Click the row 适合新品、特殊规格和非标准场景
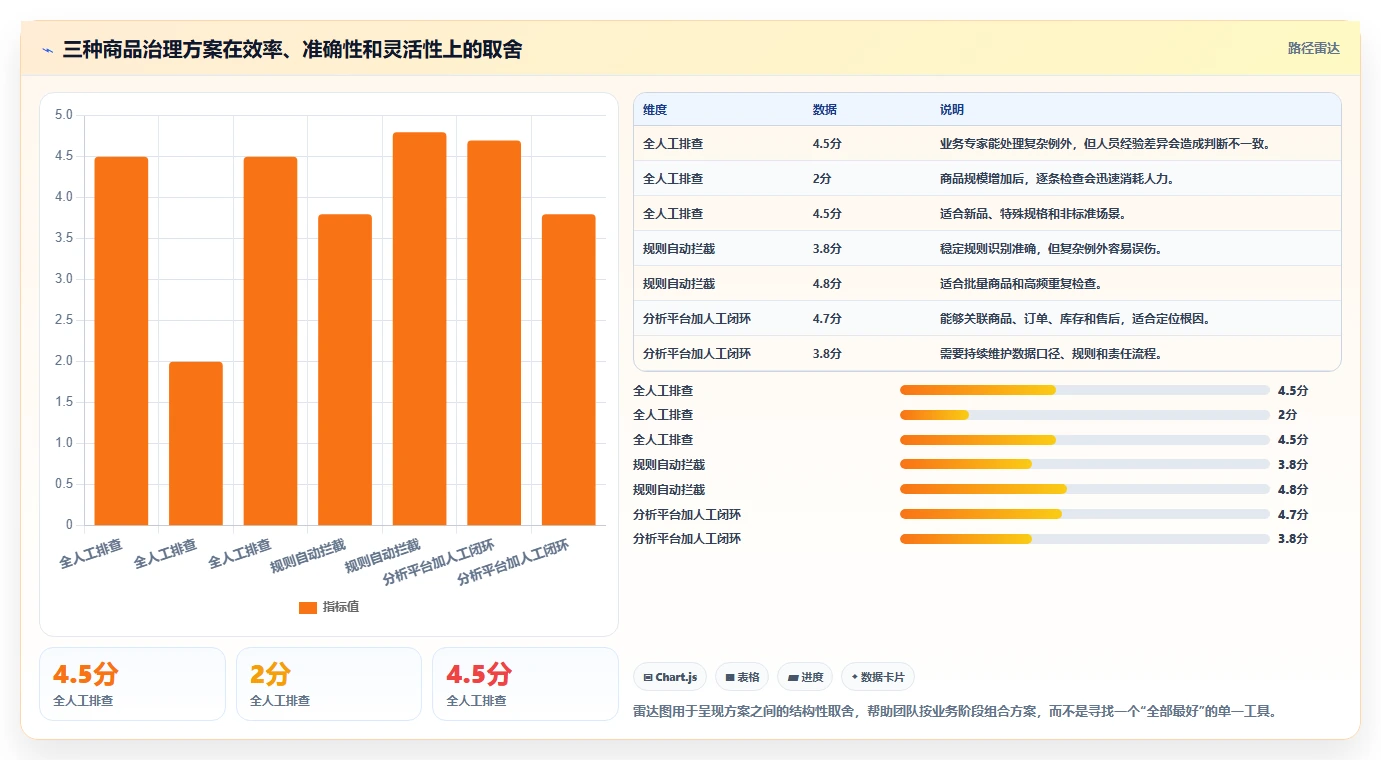This screenshot has width=1381, height=760. 987,213
